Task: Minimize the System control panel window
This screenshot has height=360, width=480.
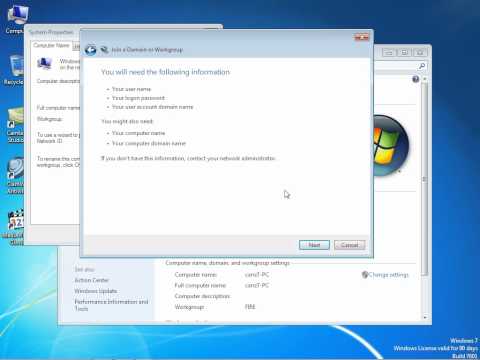Action: click(x=389, y=52)
